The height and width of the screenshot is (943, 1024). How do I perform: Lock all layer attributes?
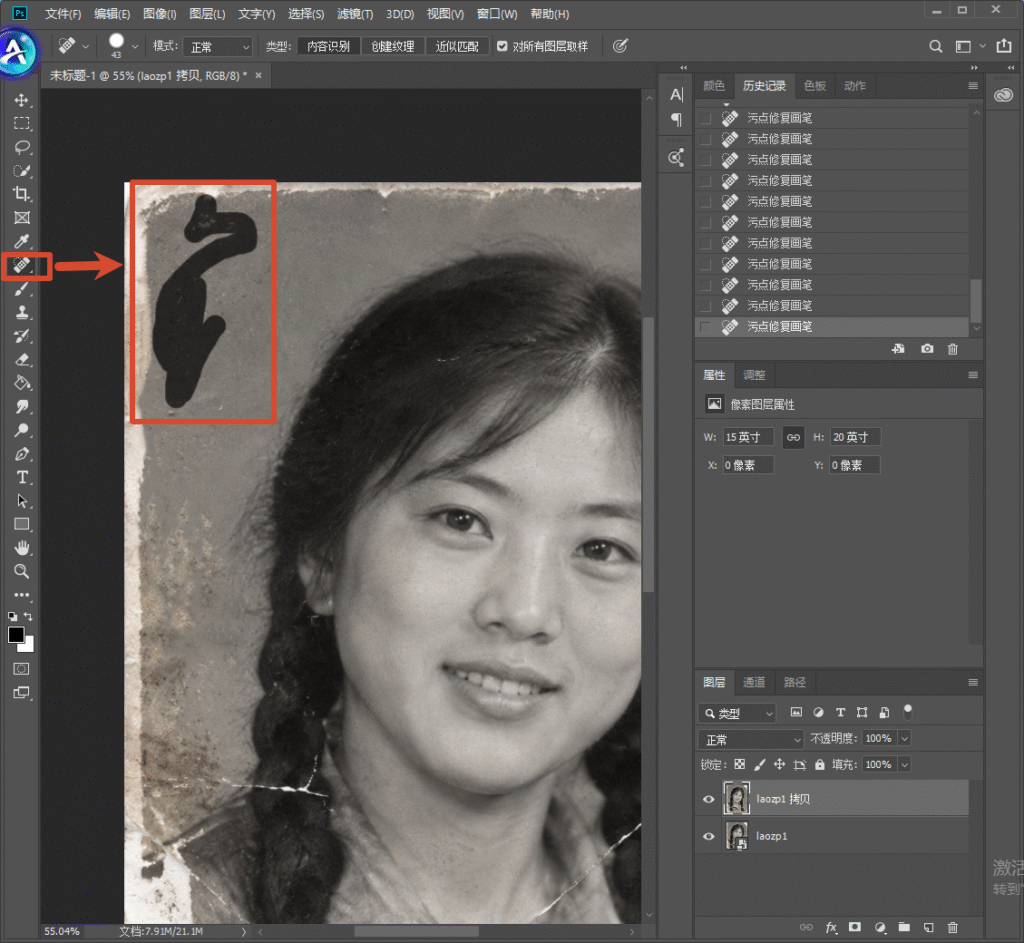820,764
